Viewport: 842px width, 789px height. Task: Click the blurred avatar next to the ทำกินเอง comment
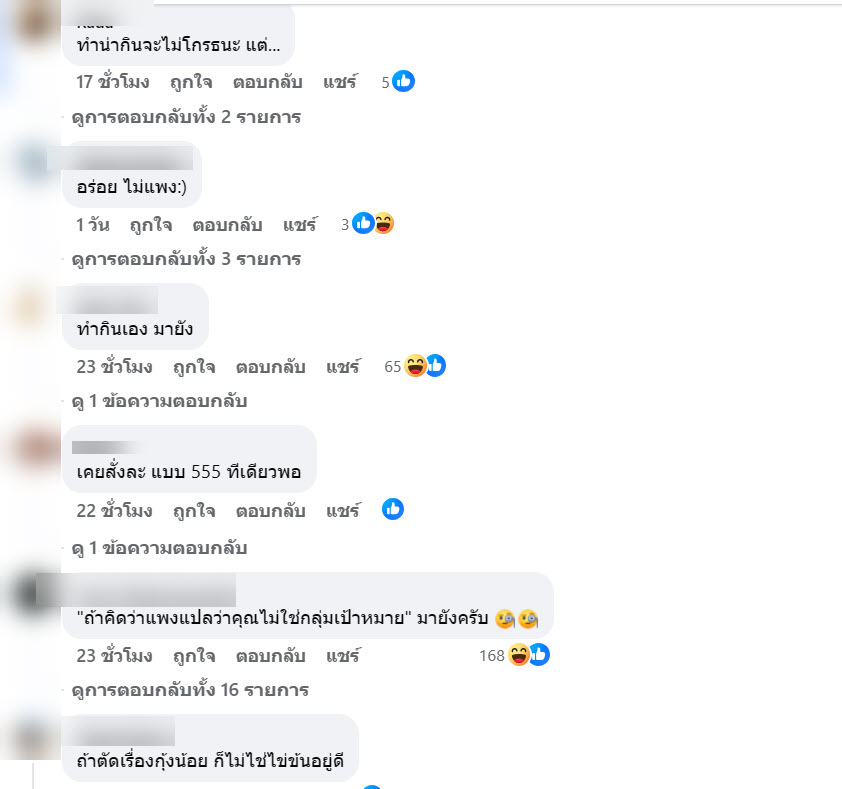[x=31, y=308]
